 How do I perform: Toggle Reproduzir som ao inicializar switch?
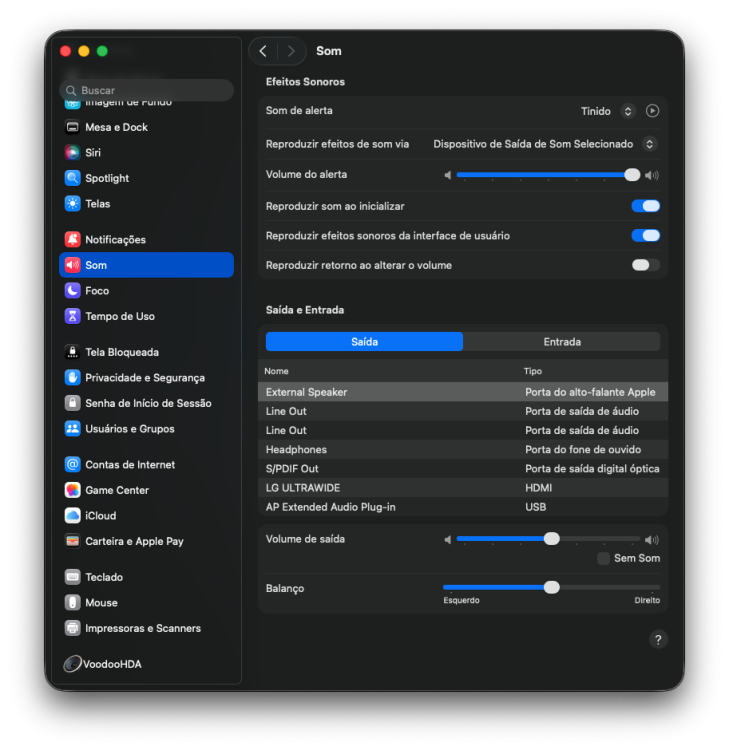[x=645, y=206]
